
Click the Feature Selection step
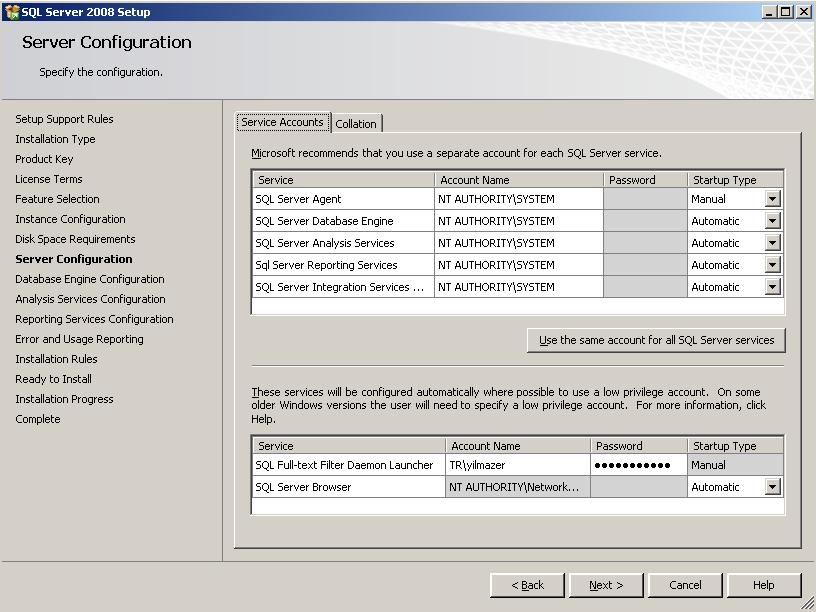57,199
